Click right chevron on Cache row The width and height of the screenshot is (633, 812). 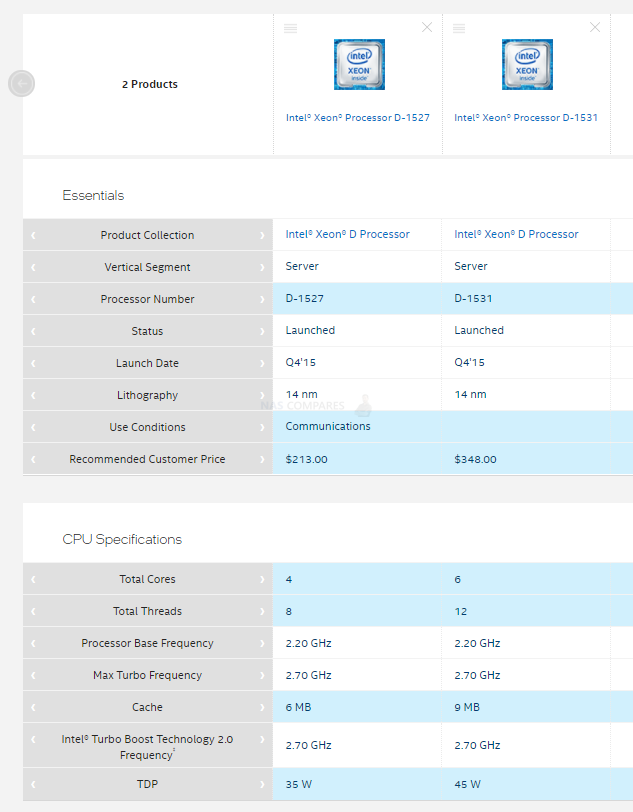[262, 707]
